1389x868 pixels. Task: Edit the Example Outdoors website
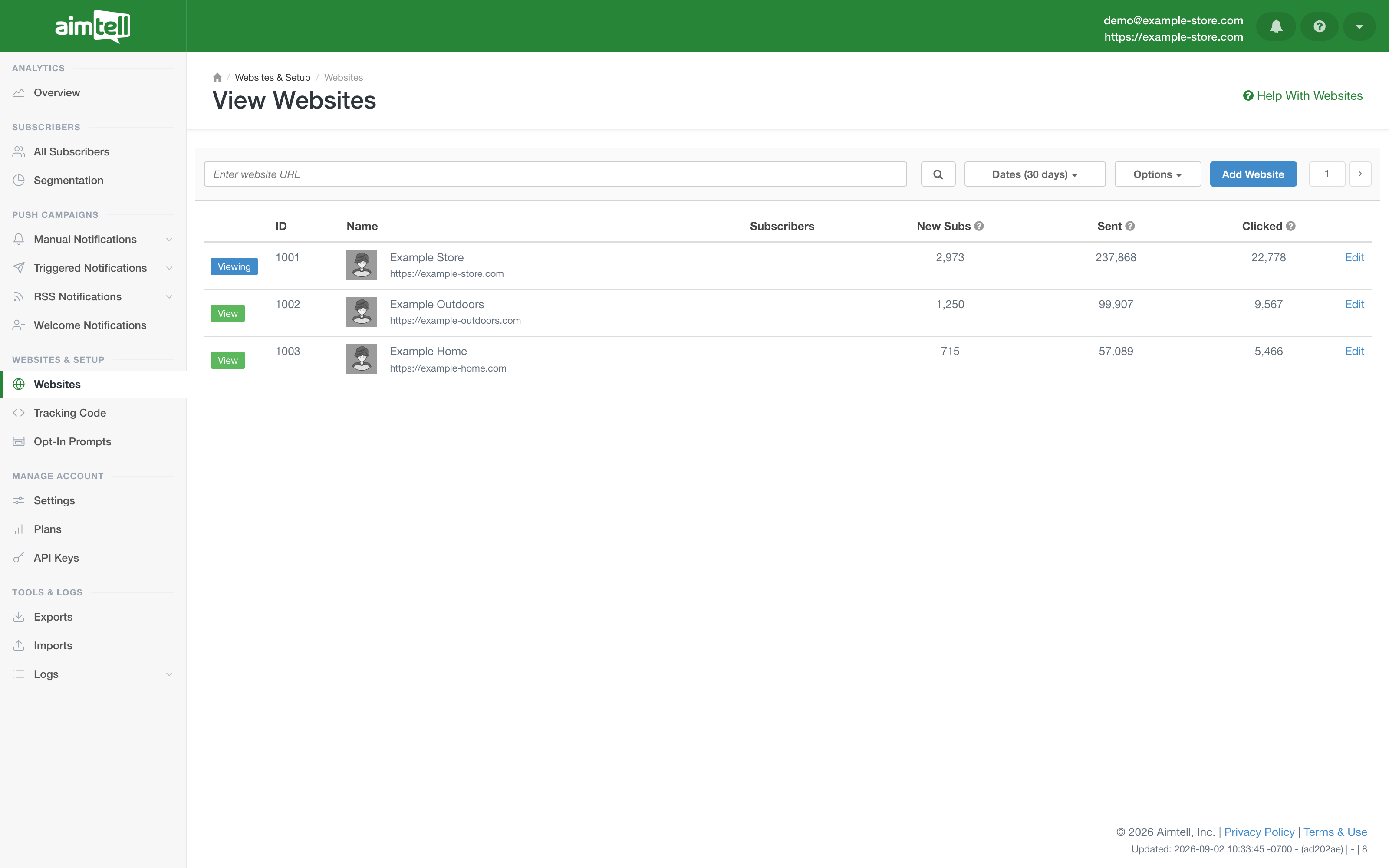pos(1354,304)
